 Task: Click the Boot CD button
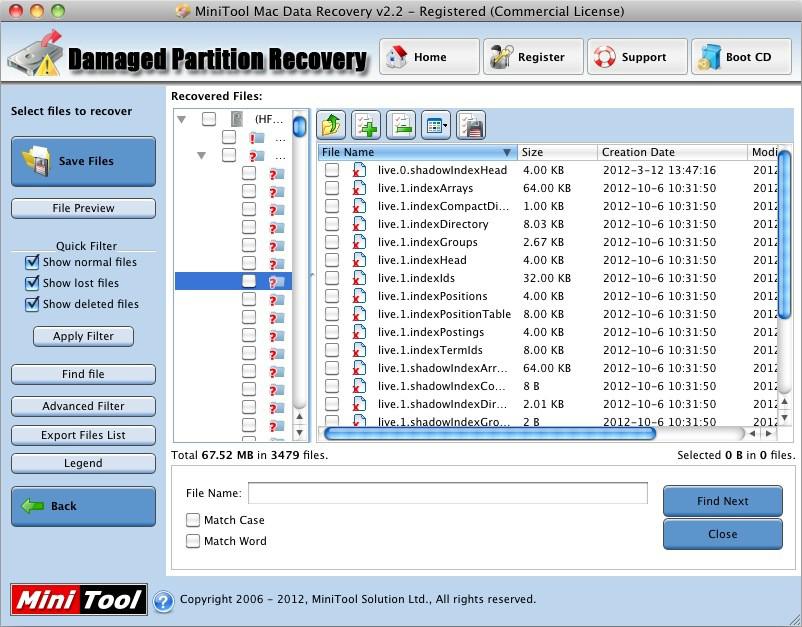[x=741, y=57]
